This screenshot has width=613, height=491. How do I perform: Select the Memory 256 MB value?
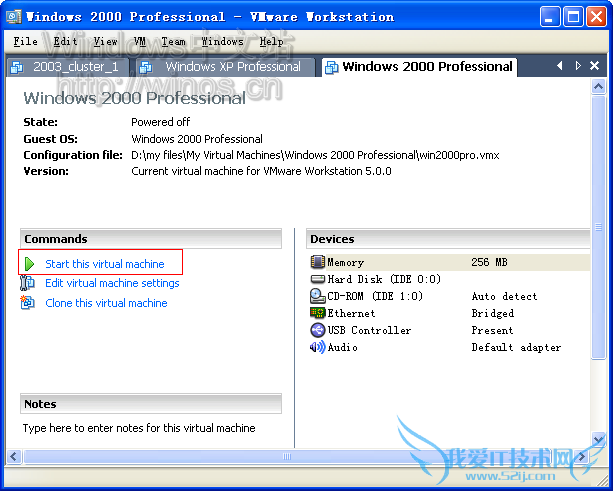489,262
